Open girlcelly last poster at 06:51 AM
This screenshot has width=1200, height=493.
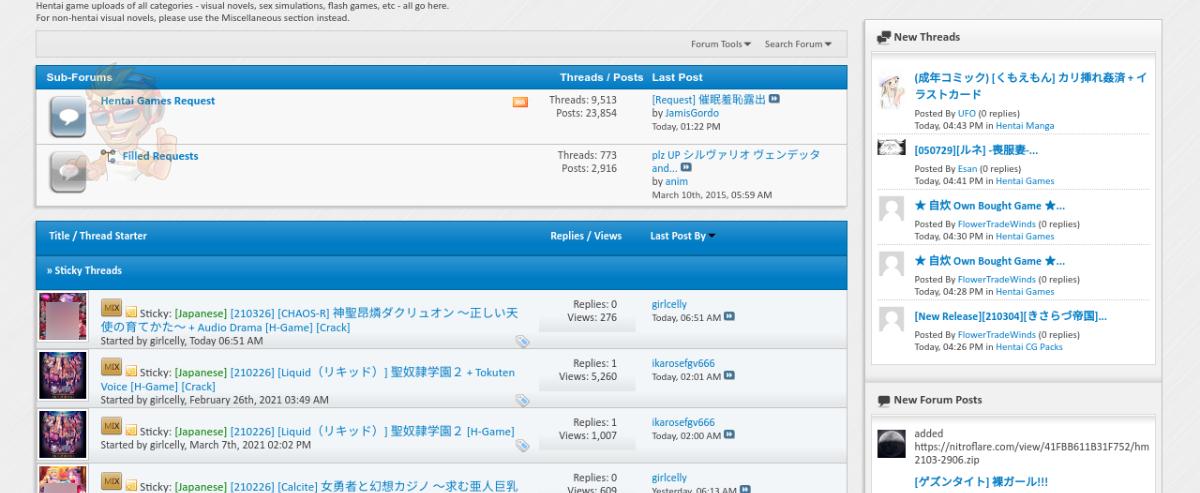669,304
